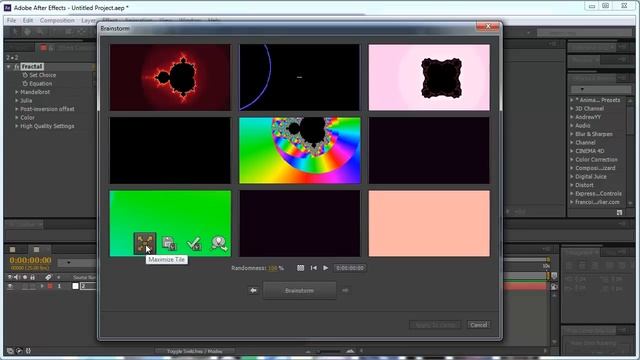Open the File menu
The height and width of the screenshot is (360, 640).
[x=11, y=20]
